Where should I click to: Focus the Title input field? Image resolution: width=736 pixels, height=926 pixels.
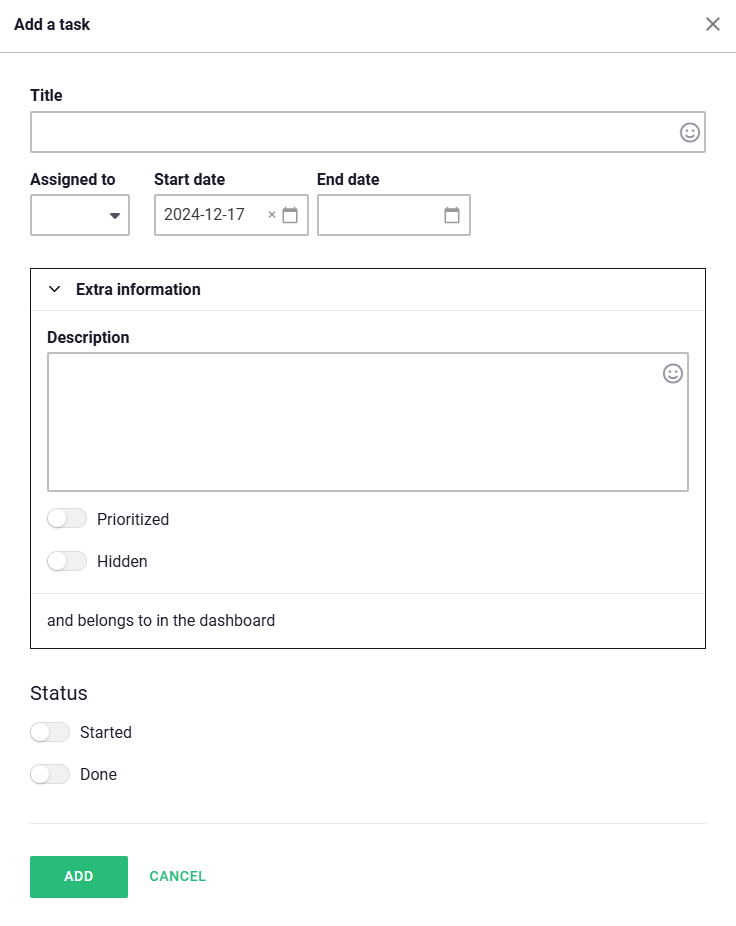(x=350, y=132)
